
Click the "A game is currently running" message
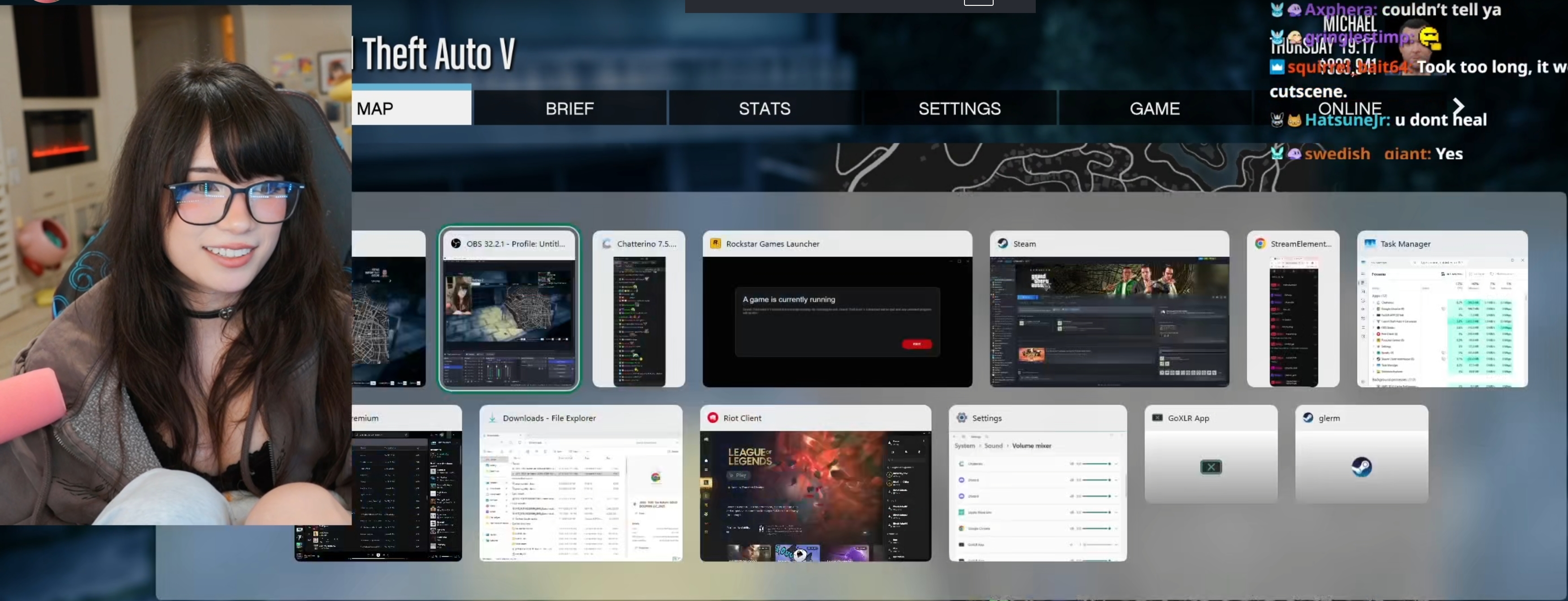(x=789, y=299)
